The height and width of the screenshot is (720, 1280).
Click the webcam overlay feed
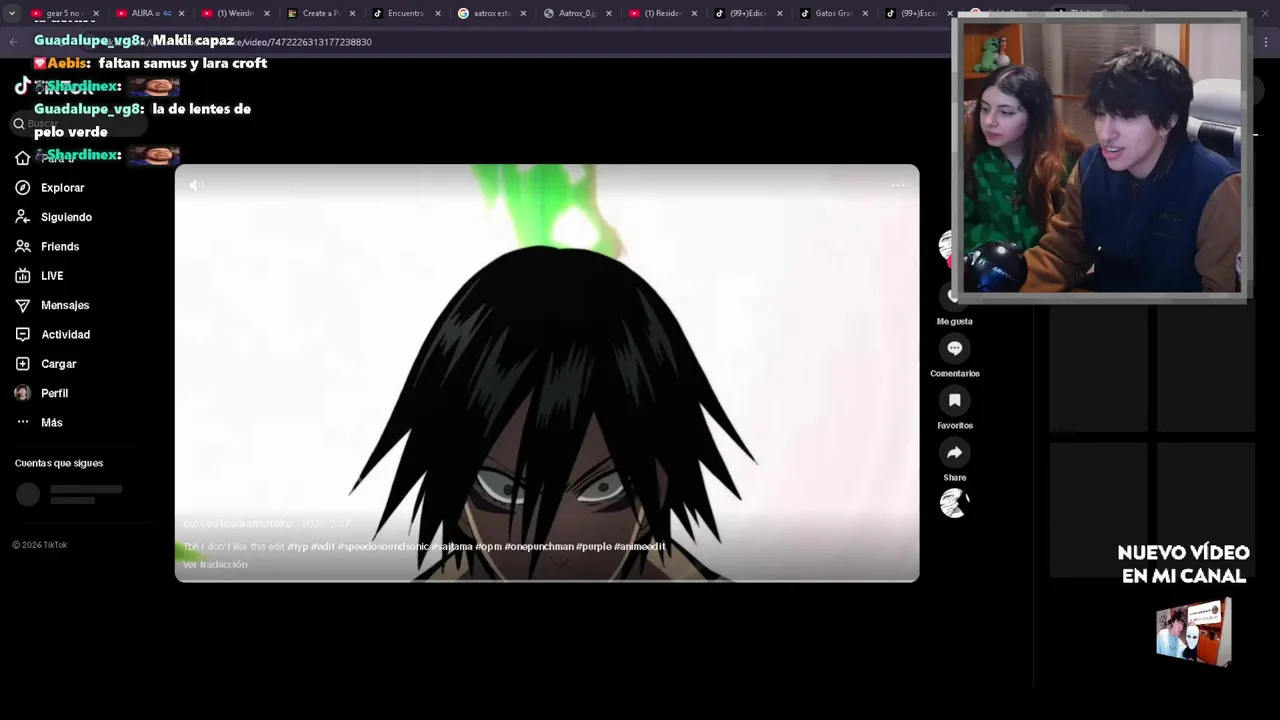[x=1101, y=157]
